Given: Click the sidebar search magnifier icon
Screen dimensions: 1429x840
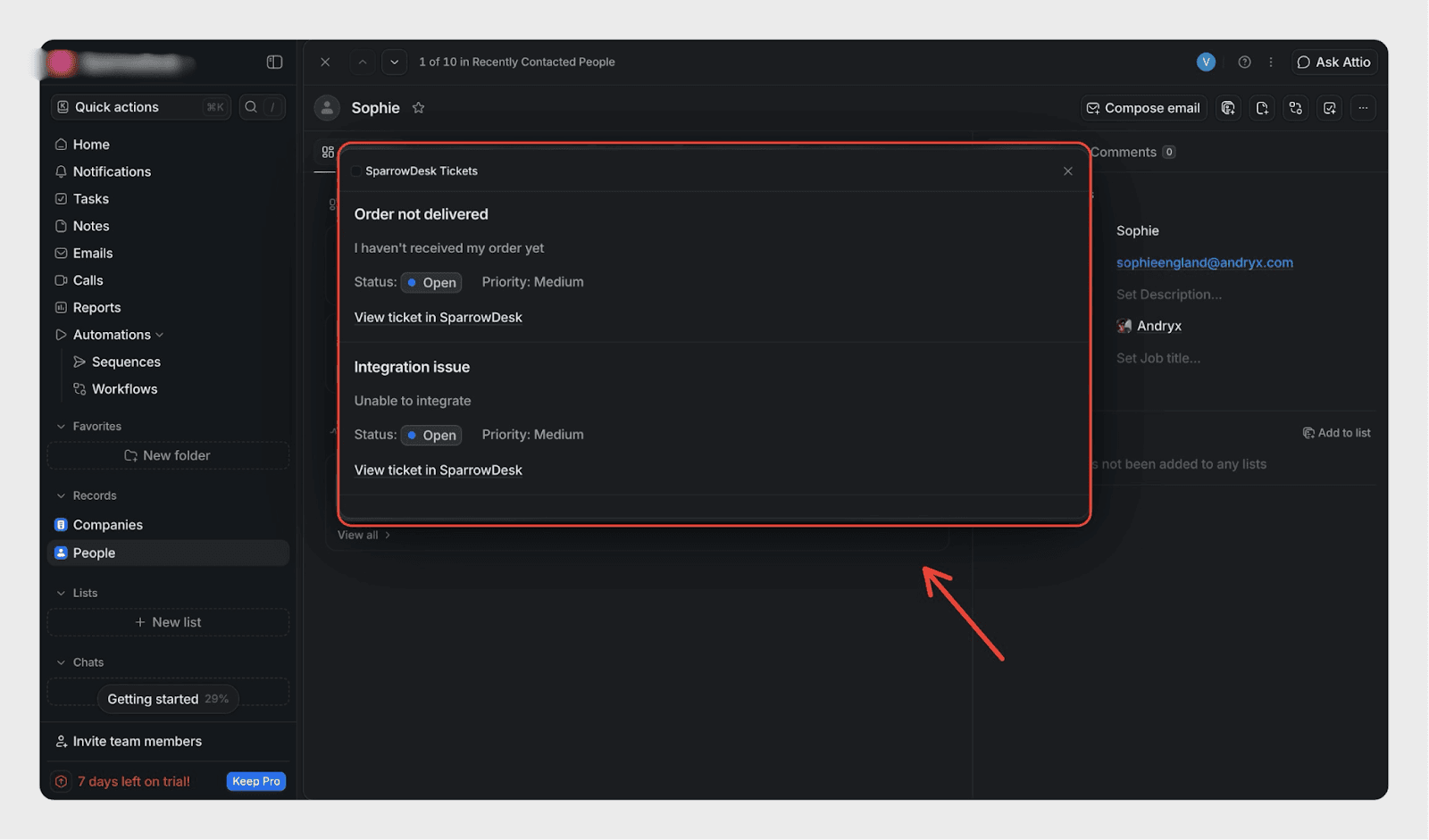Looking at the screenshot, I should 251,107.
